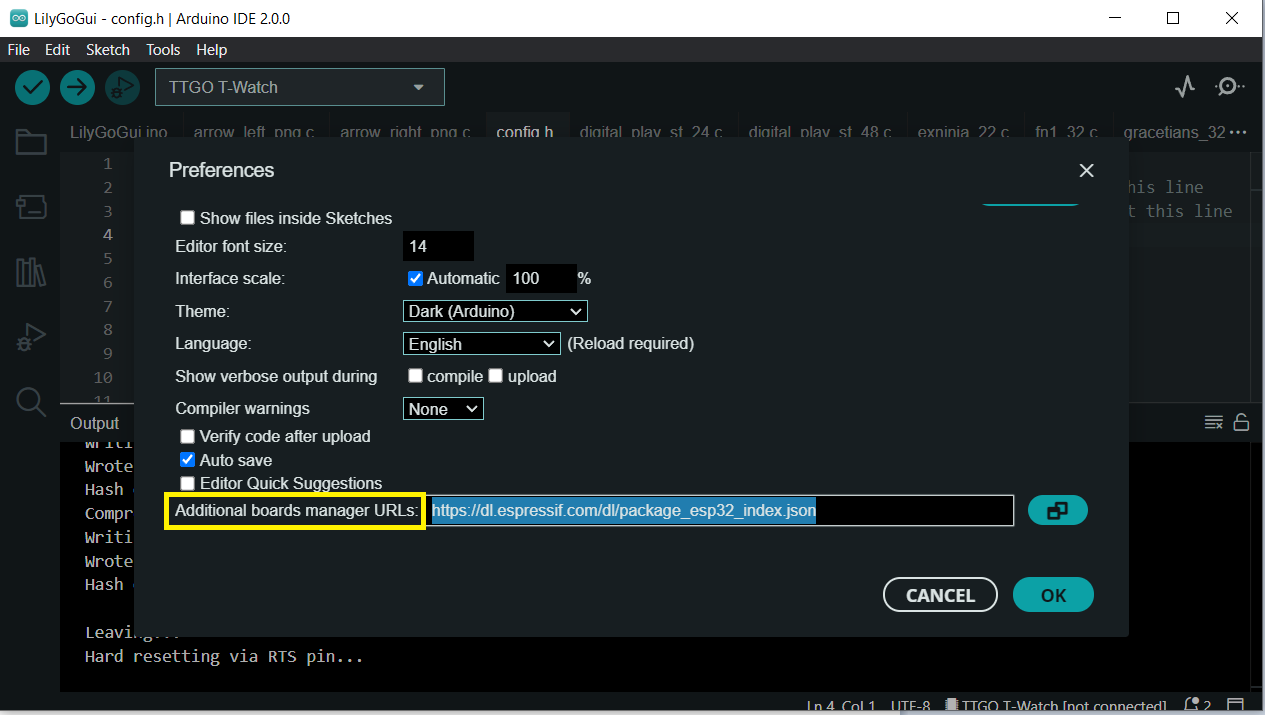
Task: Click the tab overflow ellipsis icon
Action: pyautogui.click(x=1238, y=132)
